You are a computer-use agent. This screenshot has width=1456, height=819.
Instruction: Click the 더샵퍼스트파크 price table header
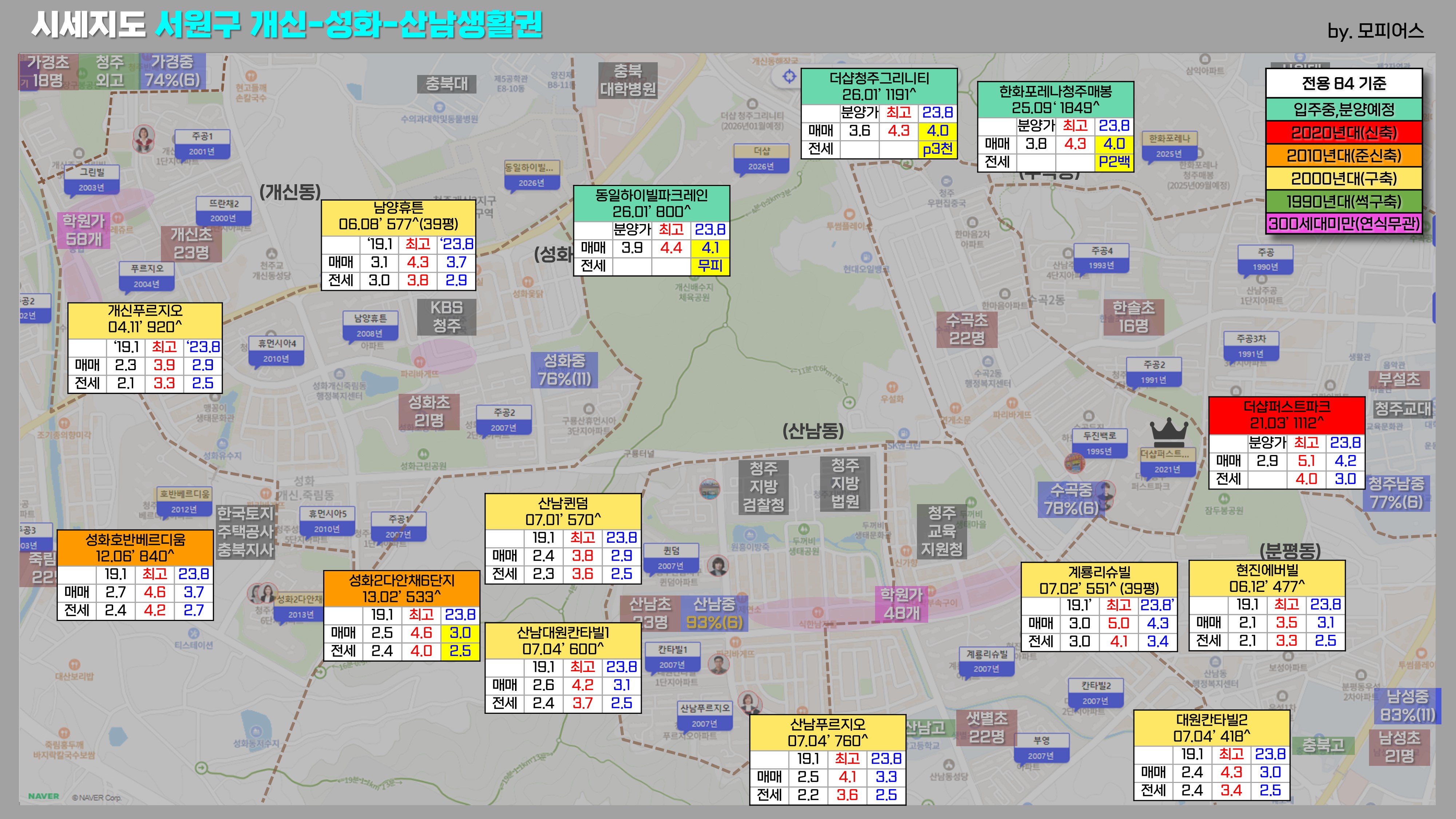point(1286,414)
